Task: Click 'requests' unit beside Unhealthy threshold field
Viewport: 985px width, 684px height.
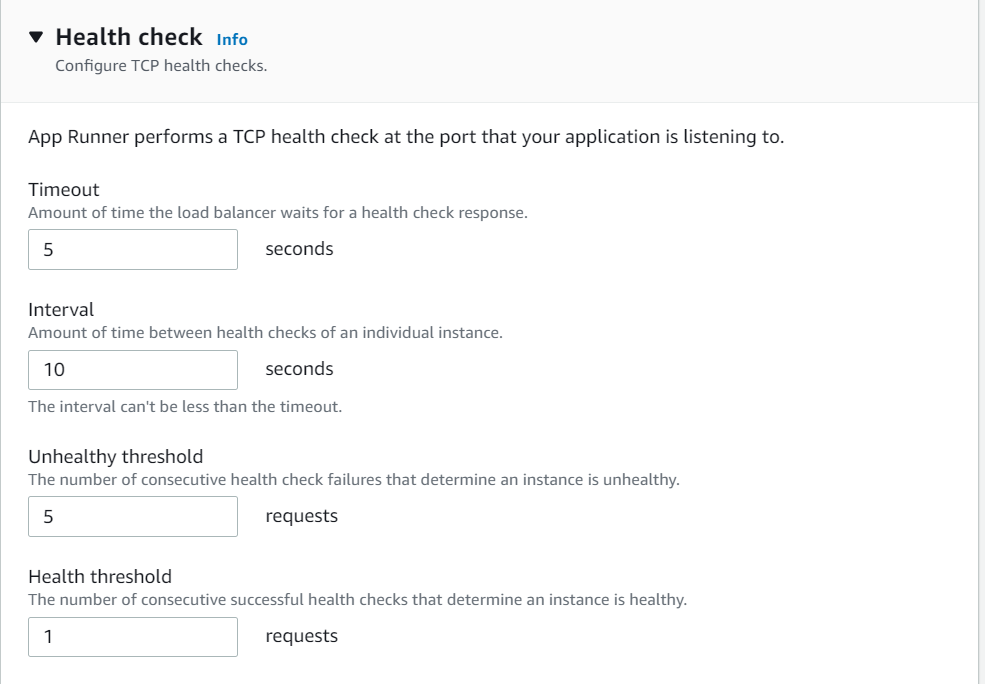Action: (301, 516)
